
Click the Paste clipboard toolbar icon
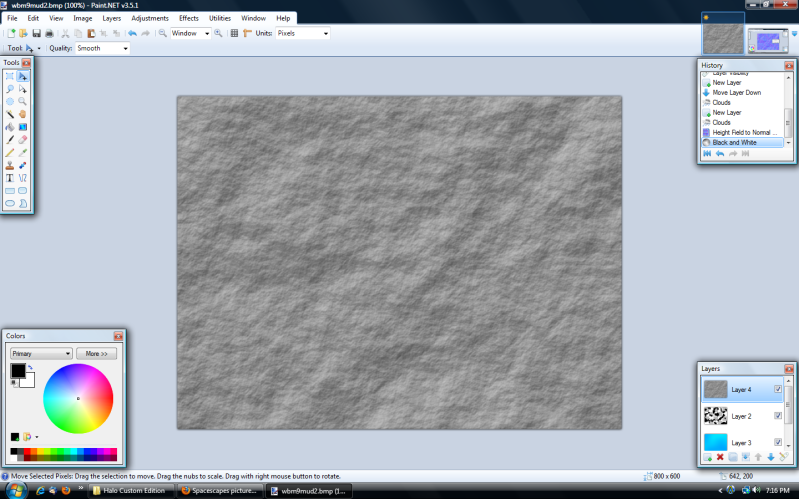(91, 33)
